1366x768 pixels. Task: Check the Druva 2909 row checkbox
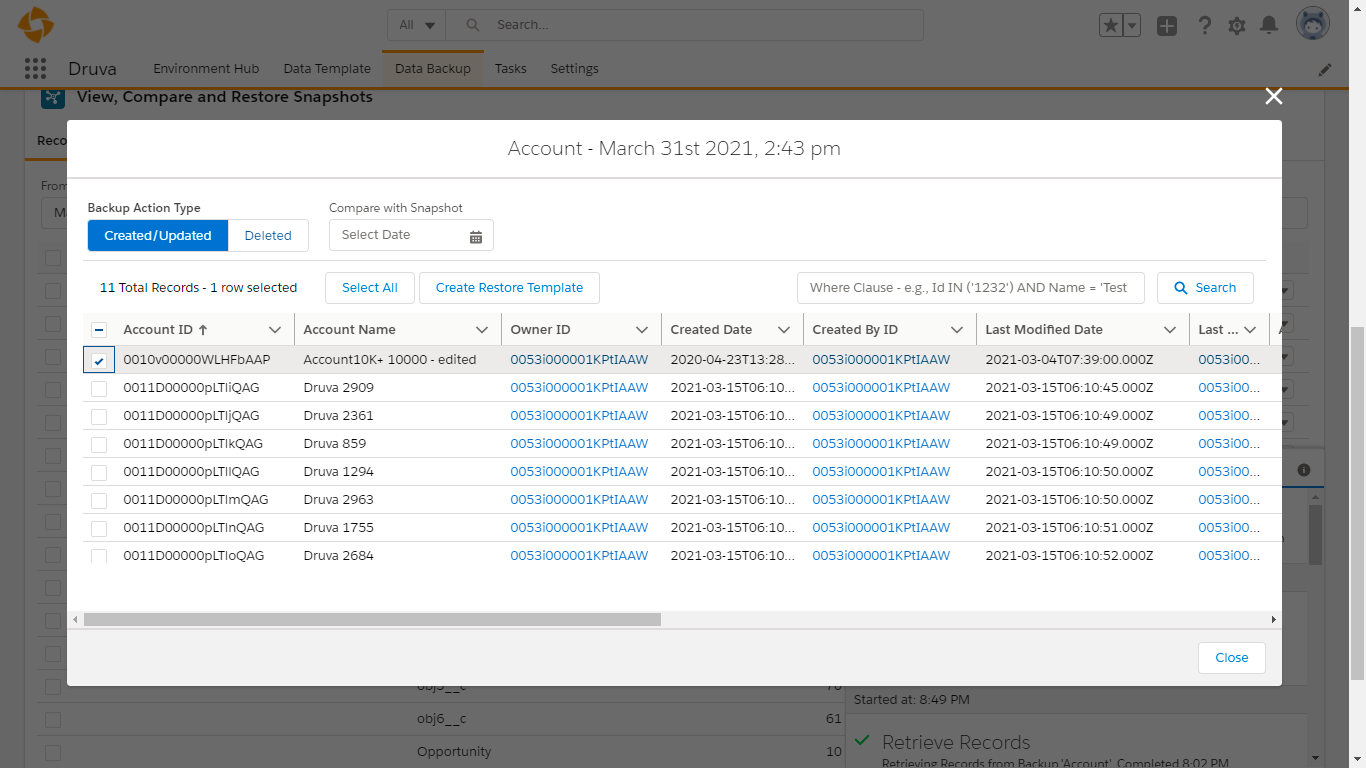point(99,388)
